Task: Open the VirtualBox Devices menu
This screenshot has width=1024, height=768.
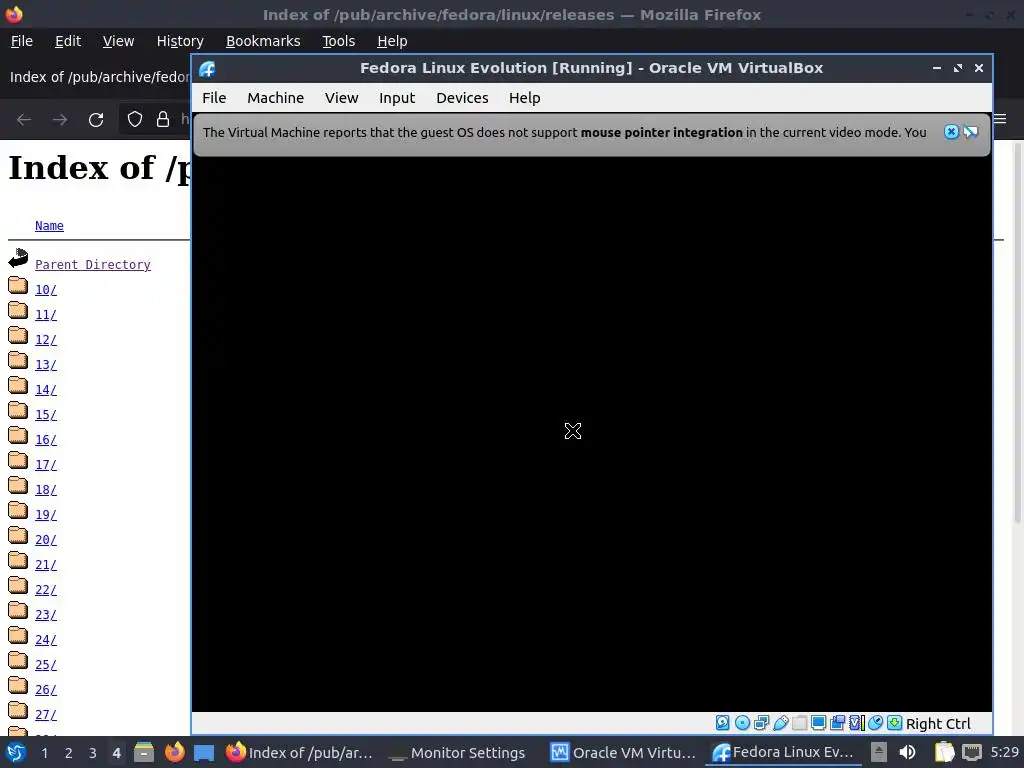Action: click(x=462, y=98)
